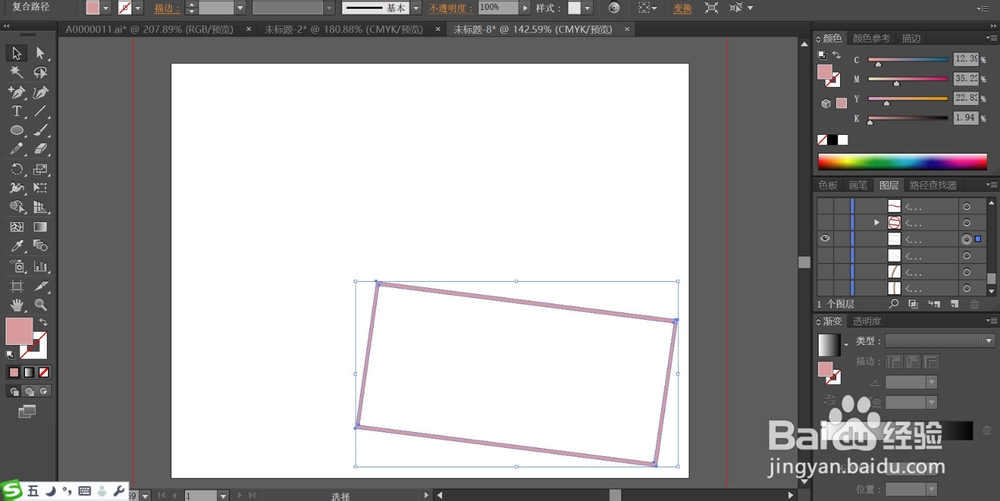This screenshot has height=501, width=1000.
Task: Open zoom level dropdown in status bar
Action: pyautogui.click(x=145, y=495)
